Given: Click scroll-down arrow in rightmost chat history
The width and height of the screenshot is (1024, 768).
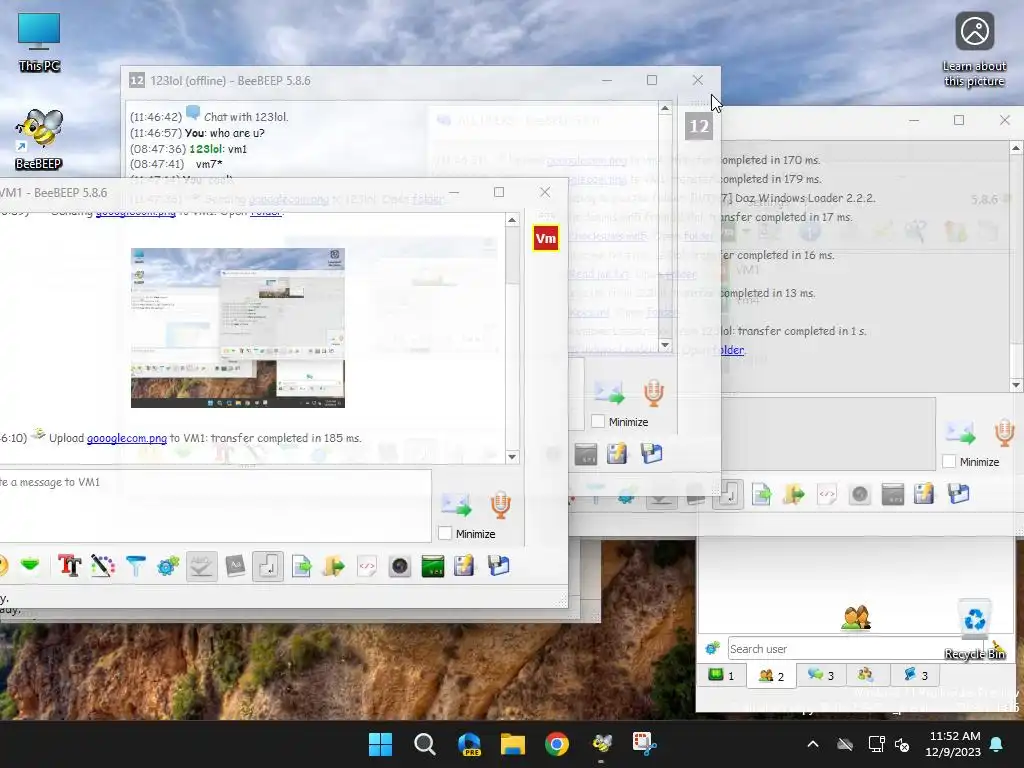Looking at the screenshot, I should click(x=1016, y=385).
